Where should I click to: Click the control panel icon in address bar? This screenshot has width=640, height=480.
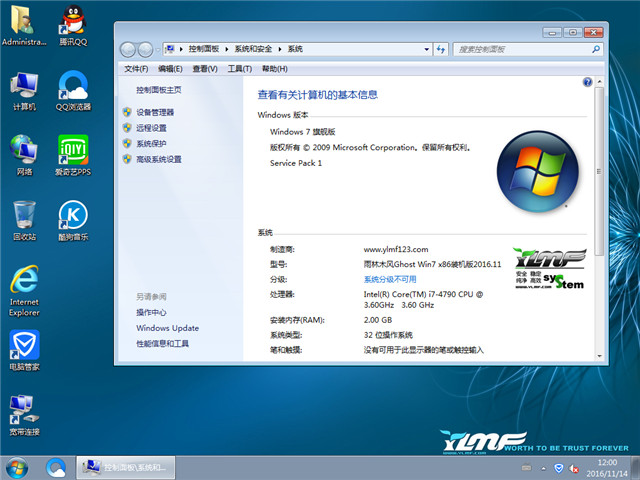(x=169, y=49)
